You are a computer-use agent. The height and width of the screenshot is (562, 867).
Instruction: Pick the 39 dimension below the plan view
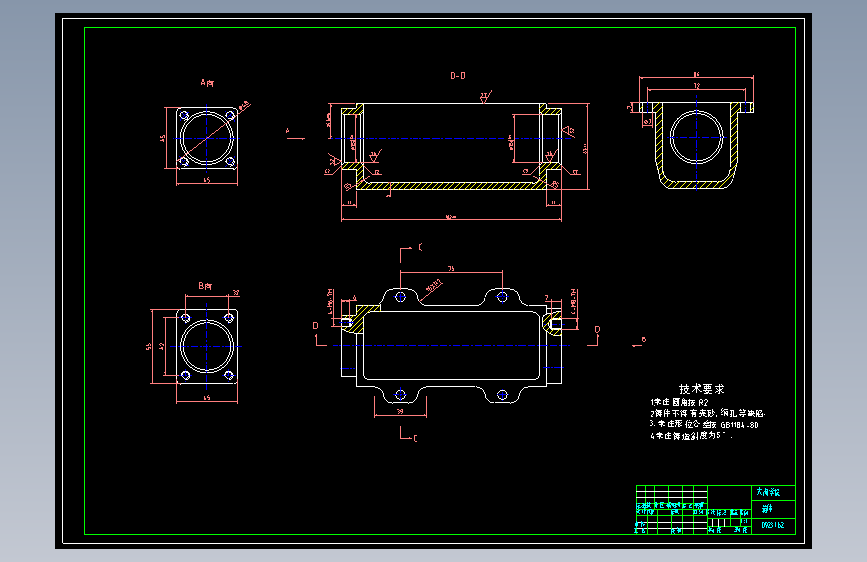(400, 411)
